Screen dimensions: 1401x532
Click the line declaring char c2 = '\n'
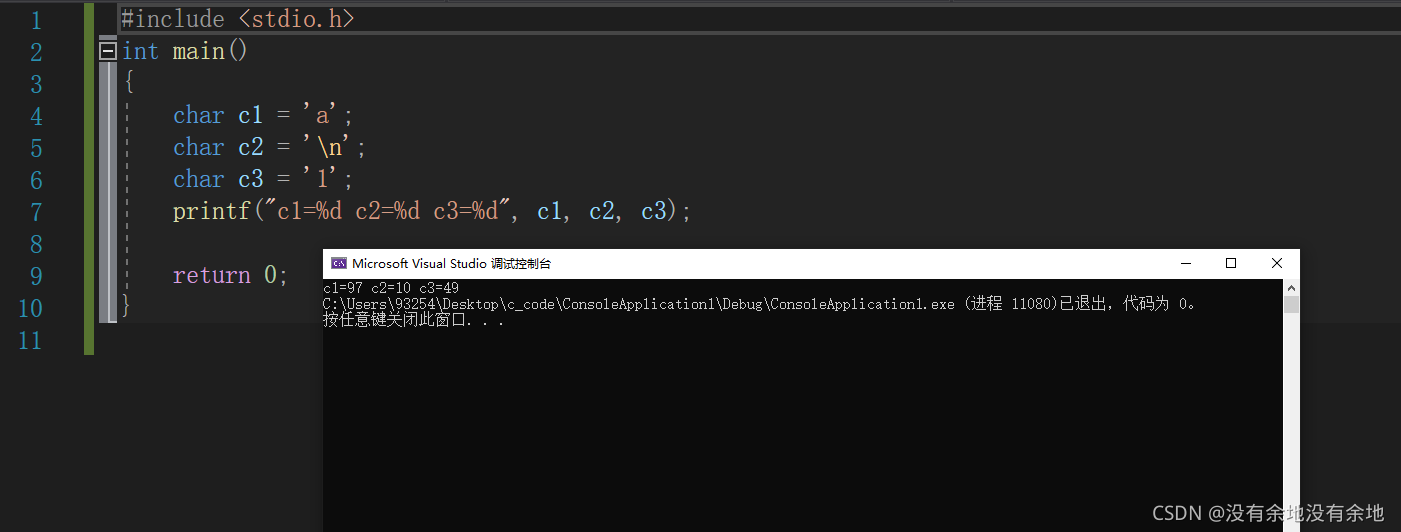point(270,147)
